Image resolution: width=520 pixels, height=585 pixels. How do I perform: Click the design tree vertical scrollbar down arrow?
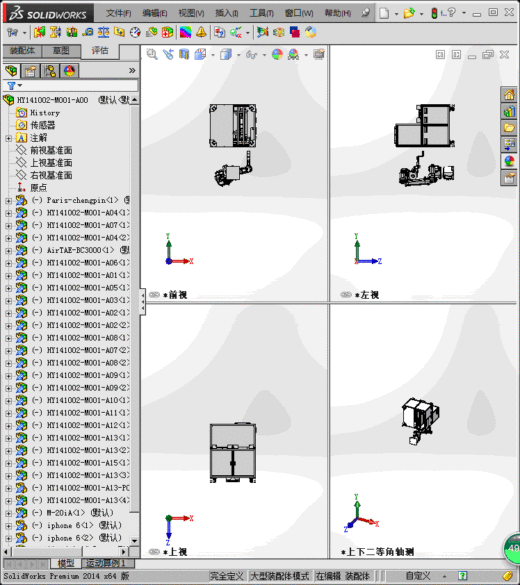point(134,540)
